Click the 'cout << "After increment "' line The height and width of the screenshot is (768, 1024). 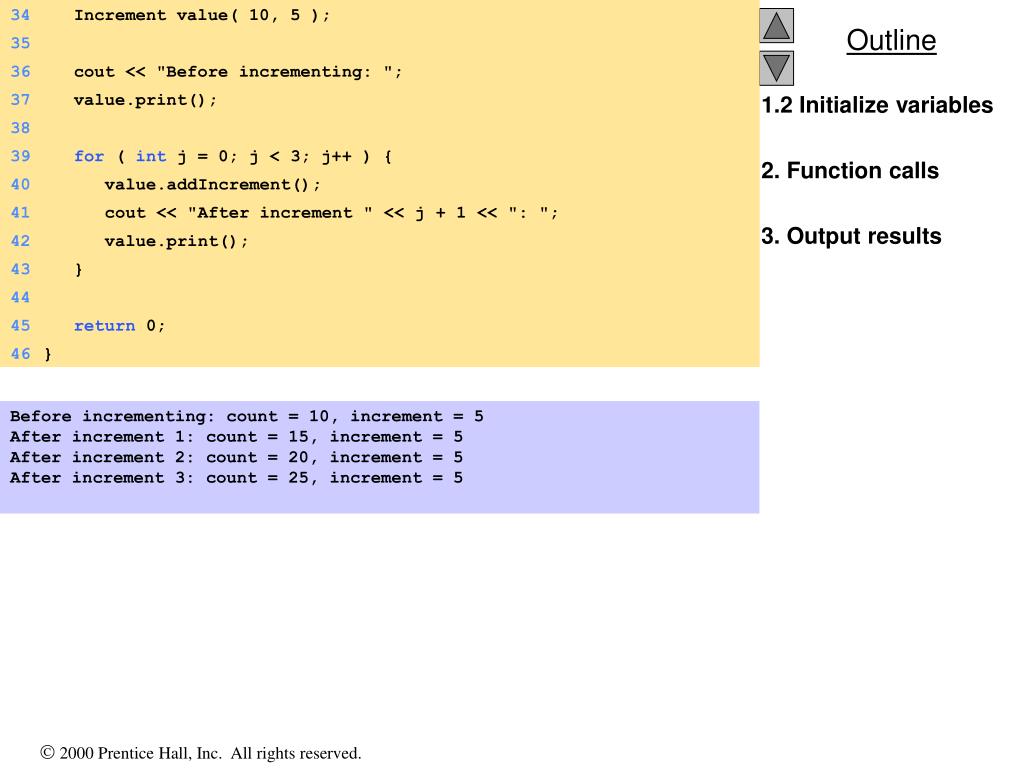(331, 213)
